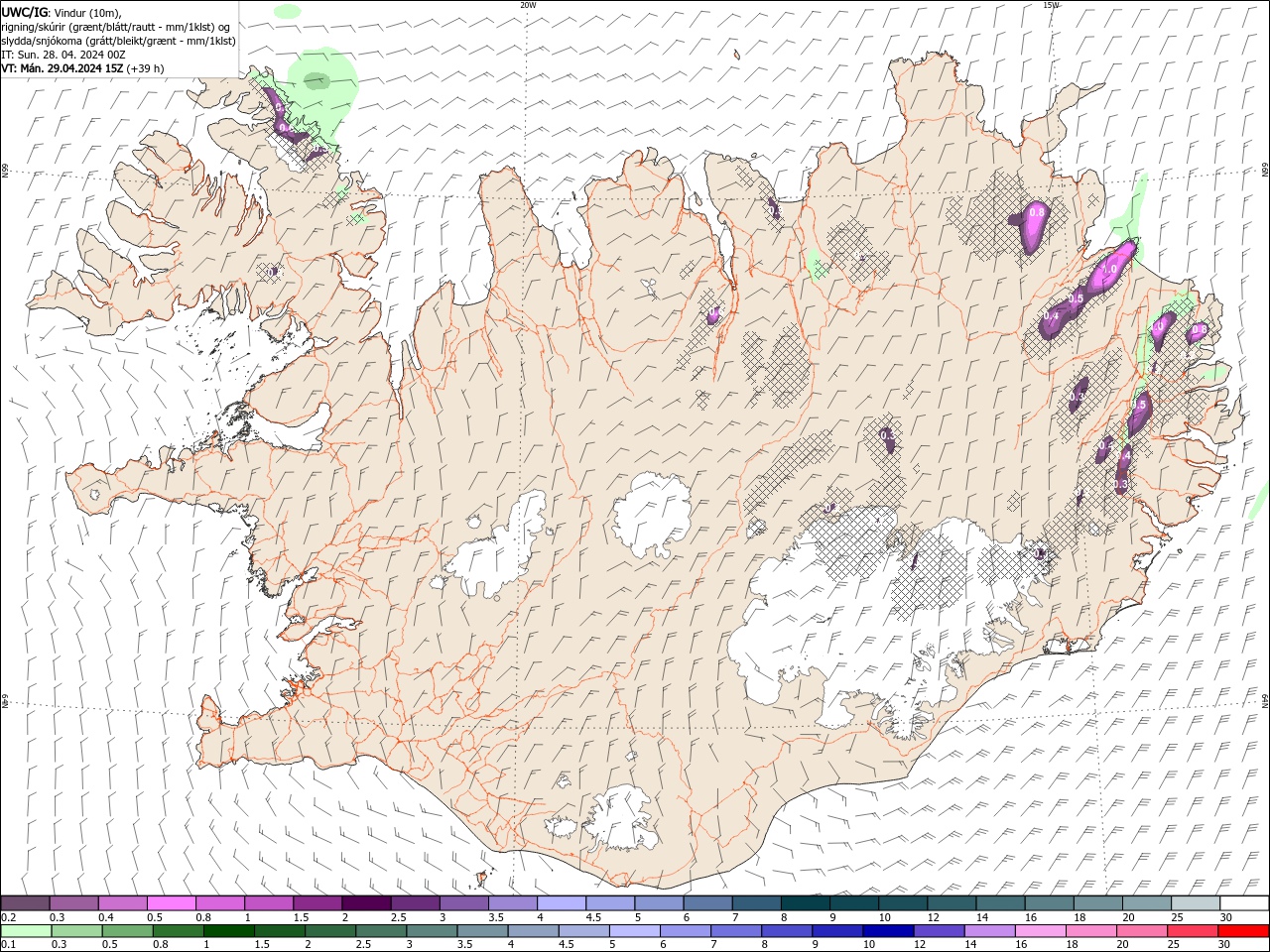This screenshot has height=952, width=1270.
Task: Click the (+39 h) forecast offset text
Action: point(145,68)
